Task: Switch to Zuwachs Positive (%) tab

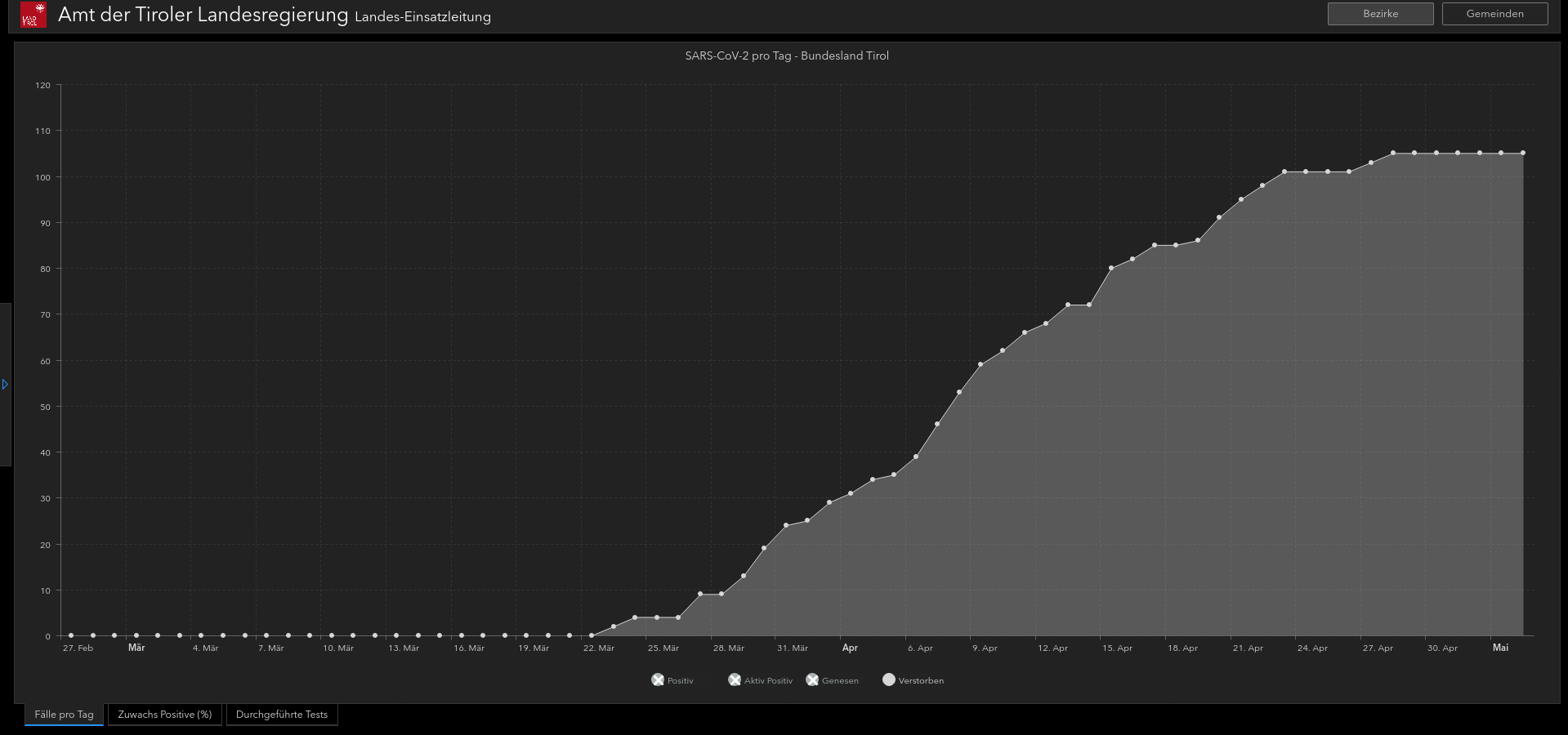Action: (x=165, y=715)
